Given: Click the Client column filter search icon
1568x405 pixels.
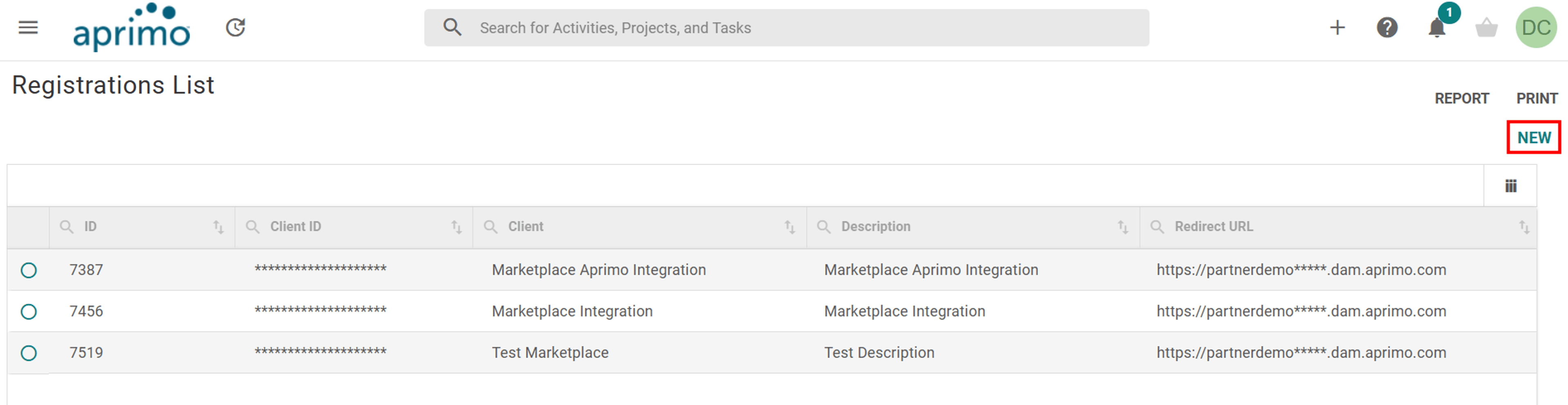Looking at the screenshot, I should coord(490,227).
